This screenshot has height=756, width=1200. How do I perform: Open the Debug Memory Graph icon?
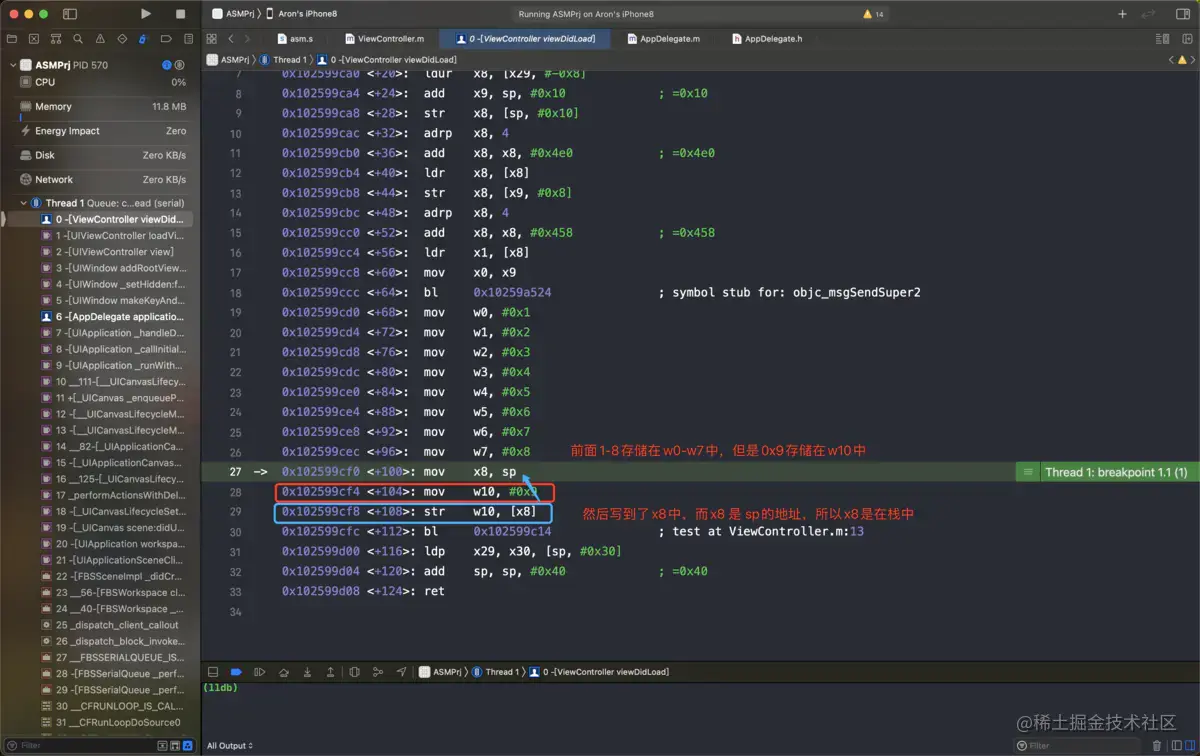tap(377, 672)
